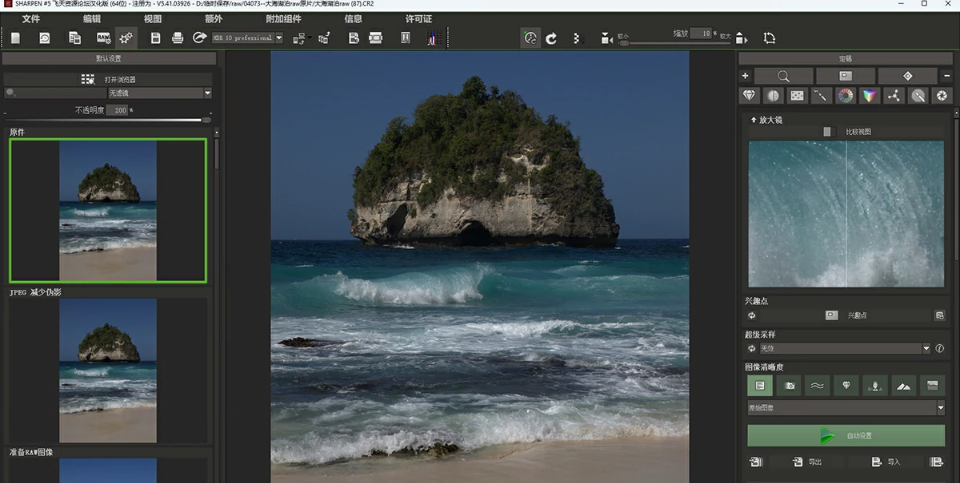The width and height of the screenshot is (960, 483).
Task: Select the 原件 preset thumbnail
Action: (x=108, y=211)
